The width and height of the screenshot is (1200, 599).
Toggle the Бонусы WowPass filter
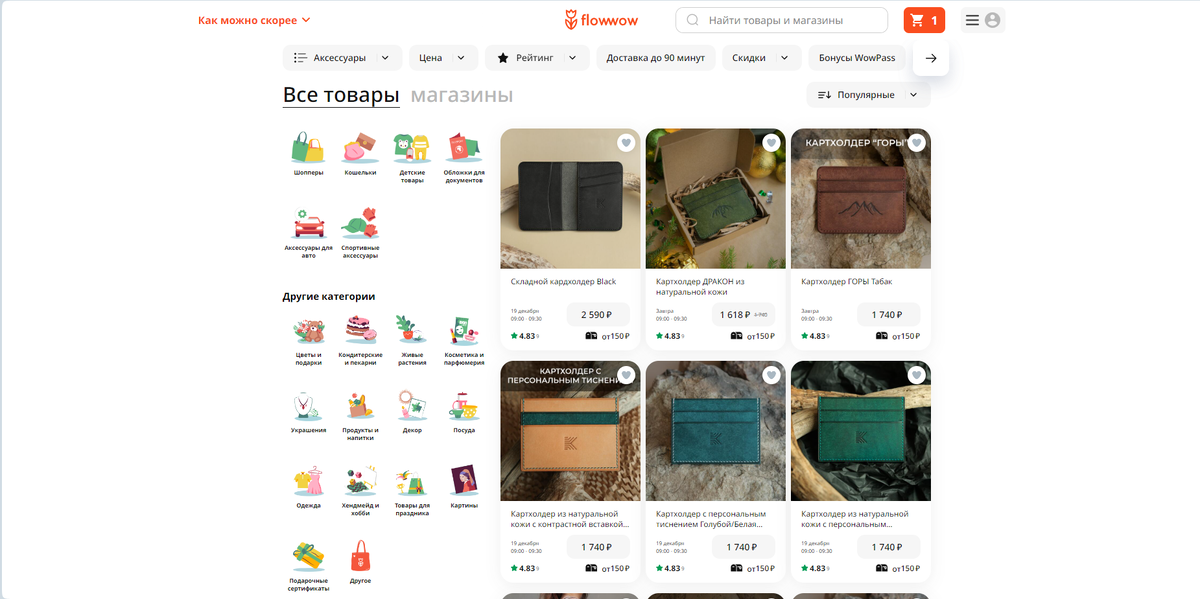pyautogui.click(x=857, y=58)
